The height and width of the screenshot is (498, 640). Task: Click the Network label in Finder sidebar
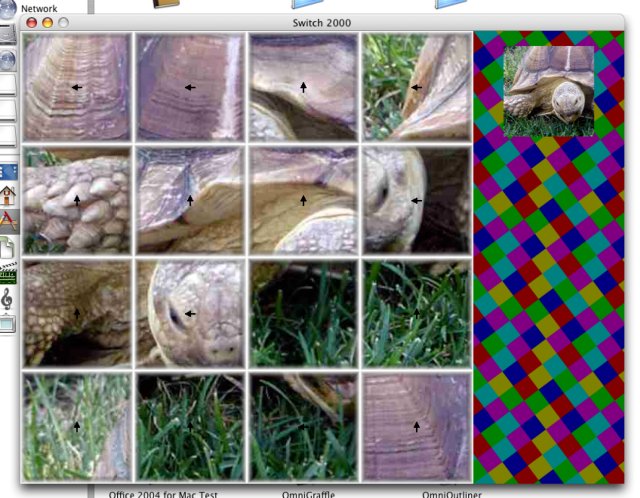[39, 8]
